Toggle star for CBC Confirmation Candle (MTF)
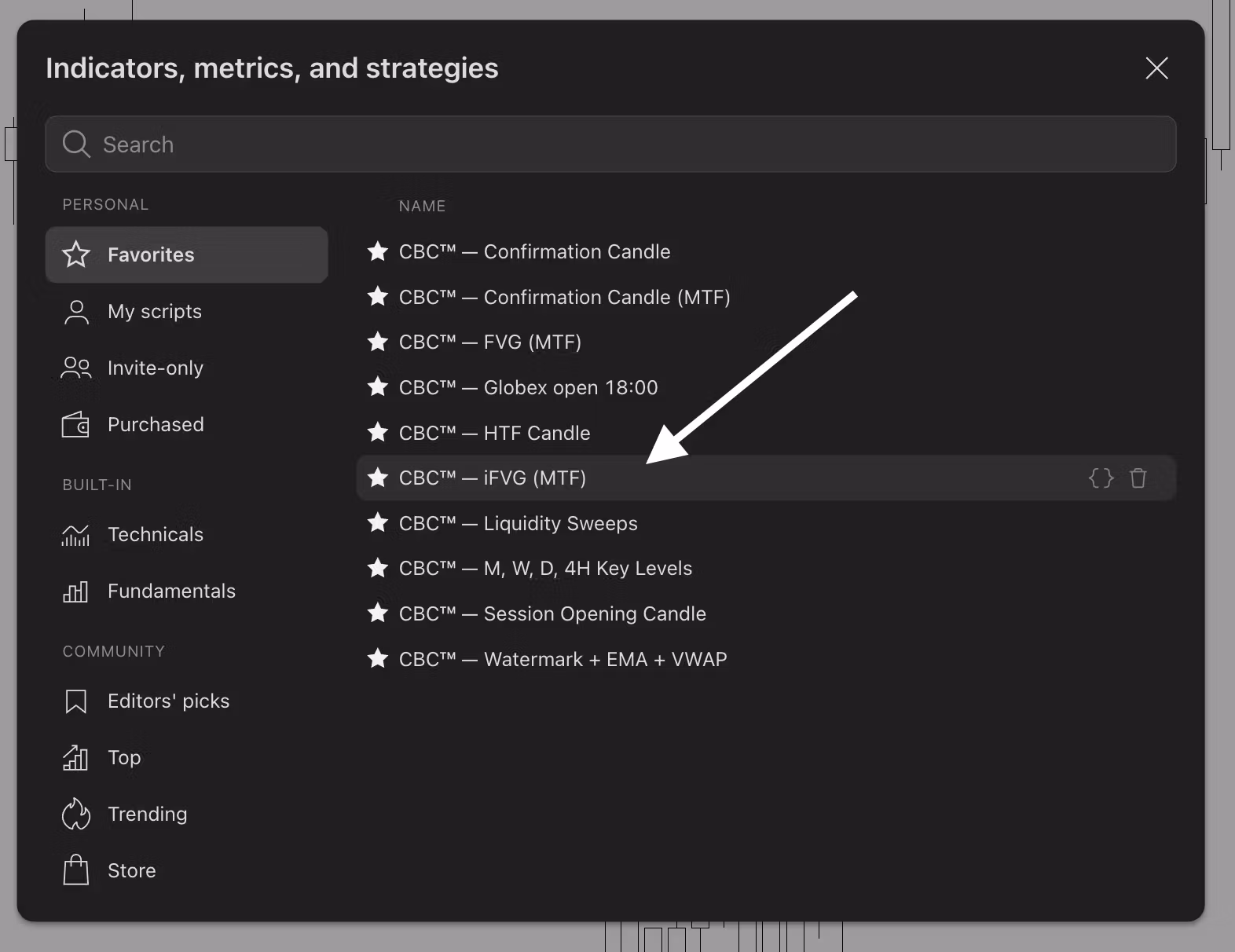The height and width of the screenshot is (952, 1235). [378, 297]
